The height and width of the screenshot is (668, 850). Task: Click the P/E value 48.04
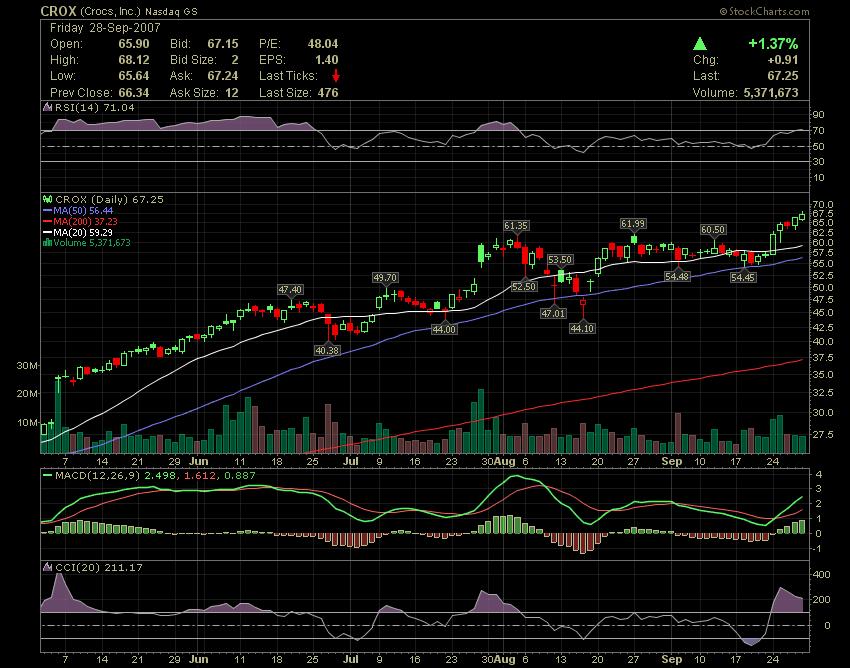(x=323, y=44)
